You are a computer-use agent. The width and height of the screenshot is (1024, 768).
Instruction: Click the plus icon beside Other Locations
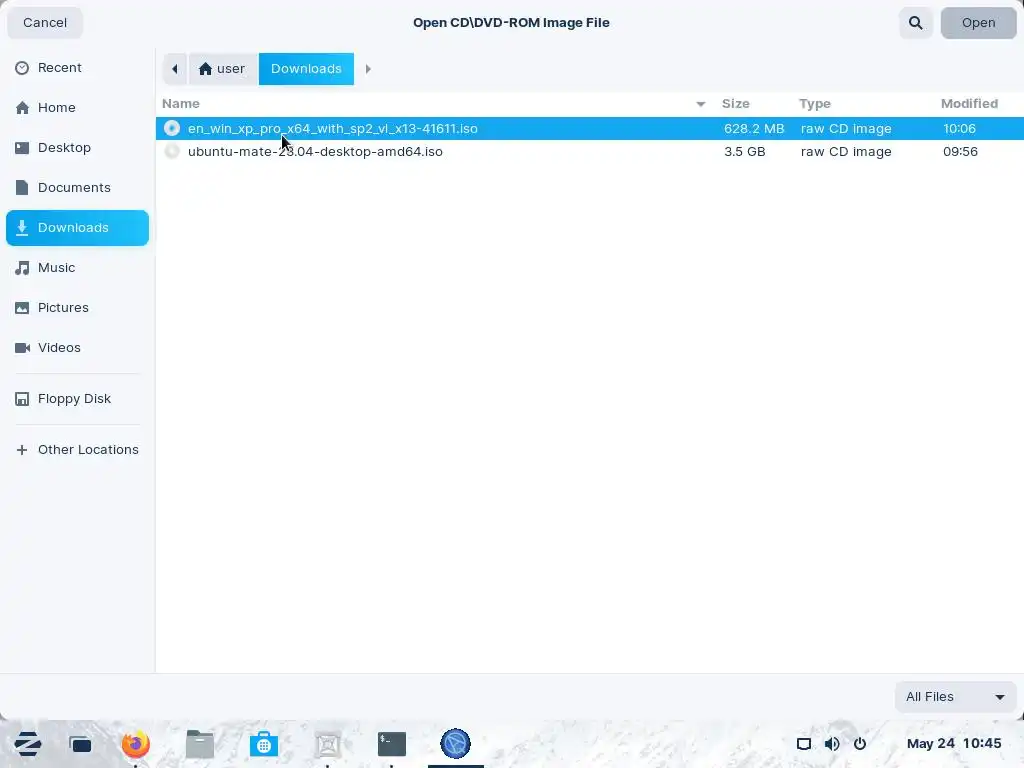coord(22,450)
